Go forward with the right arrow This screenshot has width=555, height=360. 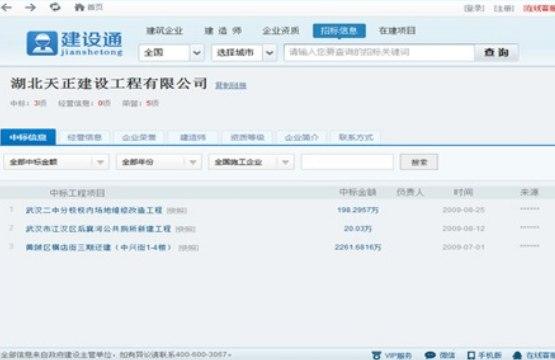30,7
